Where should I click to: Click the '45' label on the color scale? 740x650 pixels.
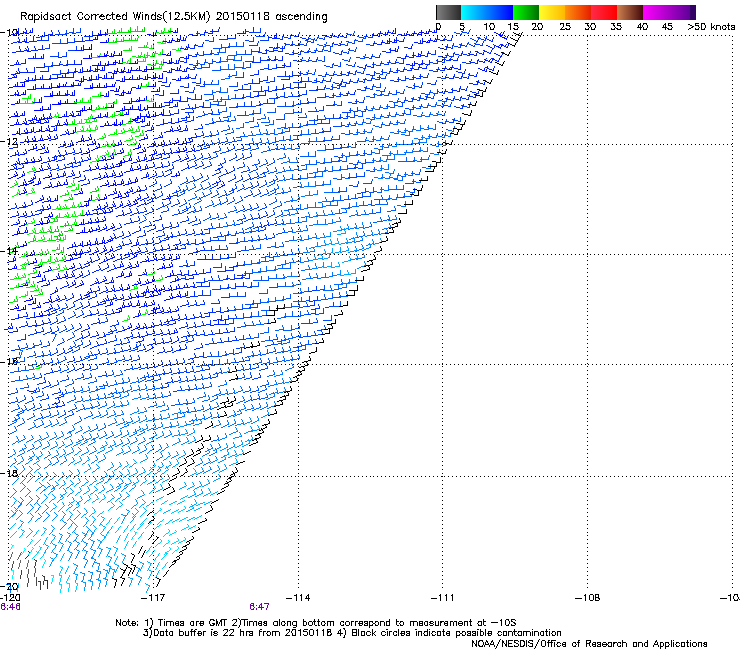pos(667,27)
